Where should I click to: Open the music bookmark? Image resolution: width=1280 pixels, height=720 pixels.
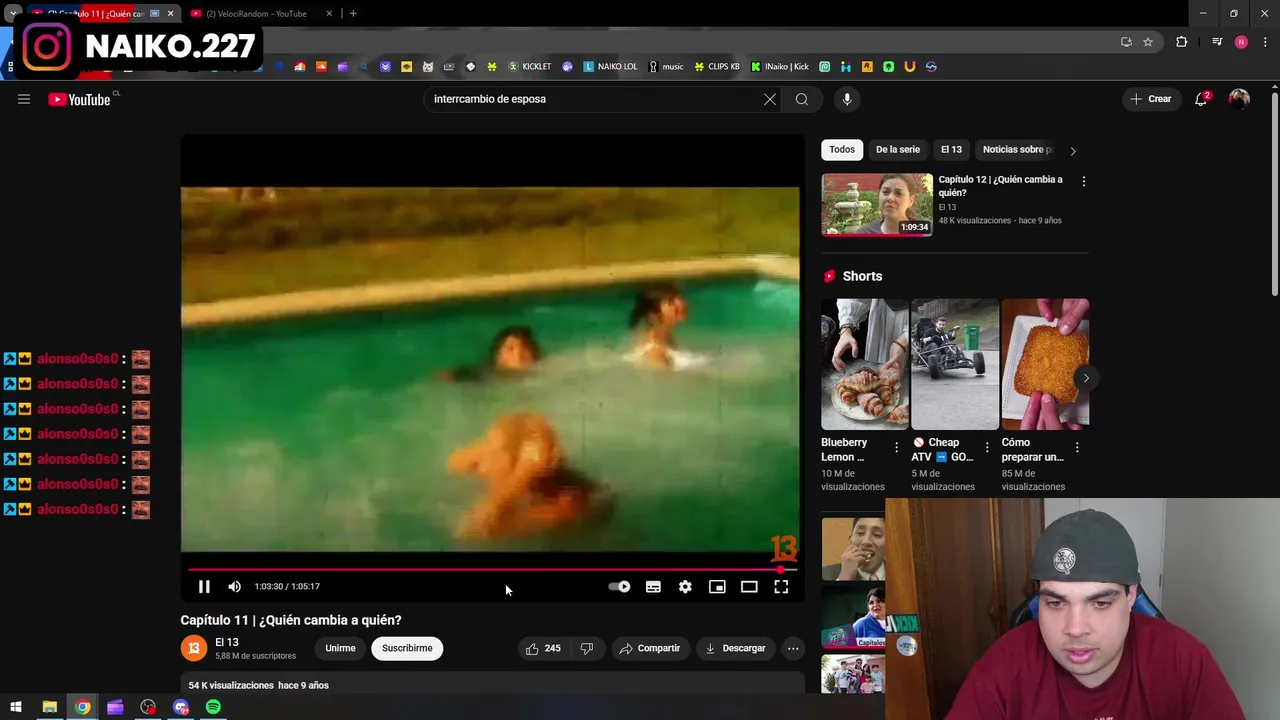coord(666,67)
